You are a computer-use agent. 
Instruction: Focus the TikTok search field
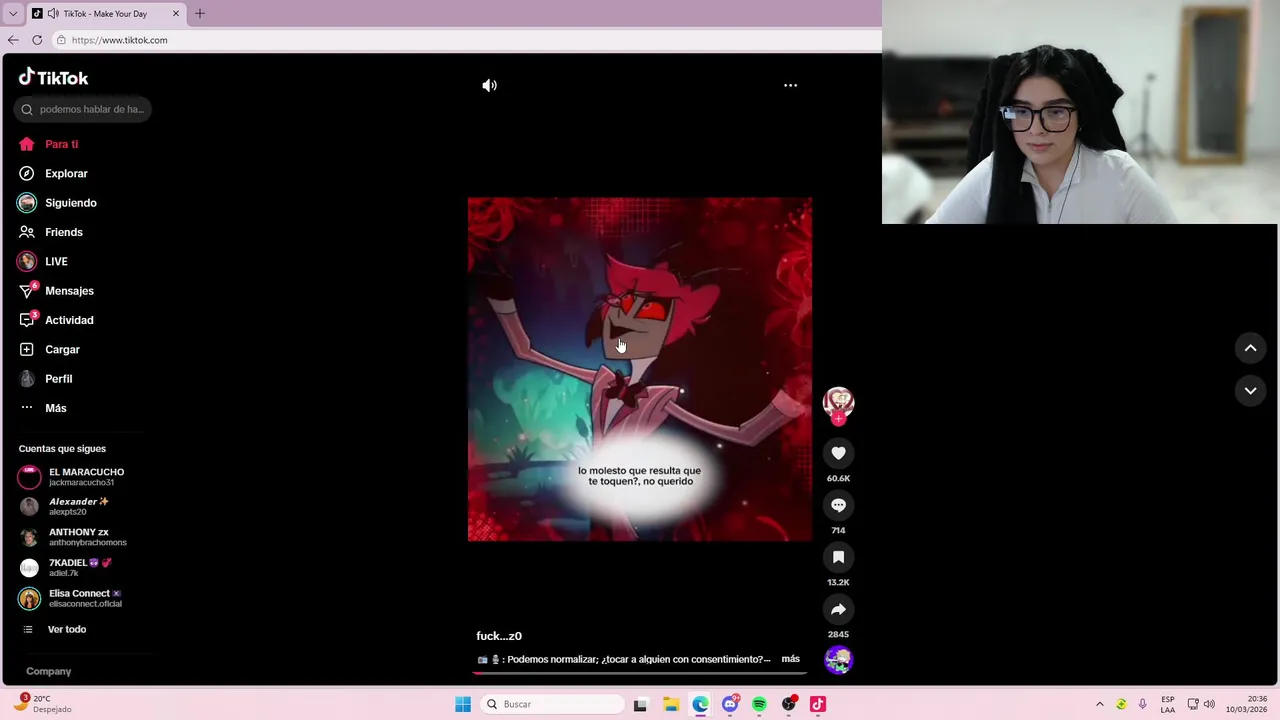tap(83, 109)
